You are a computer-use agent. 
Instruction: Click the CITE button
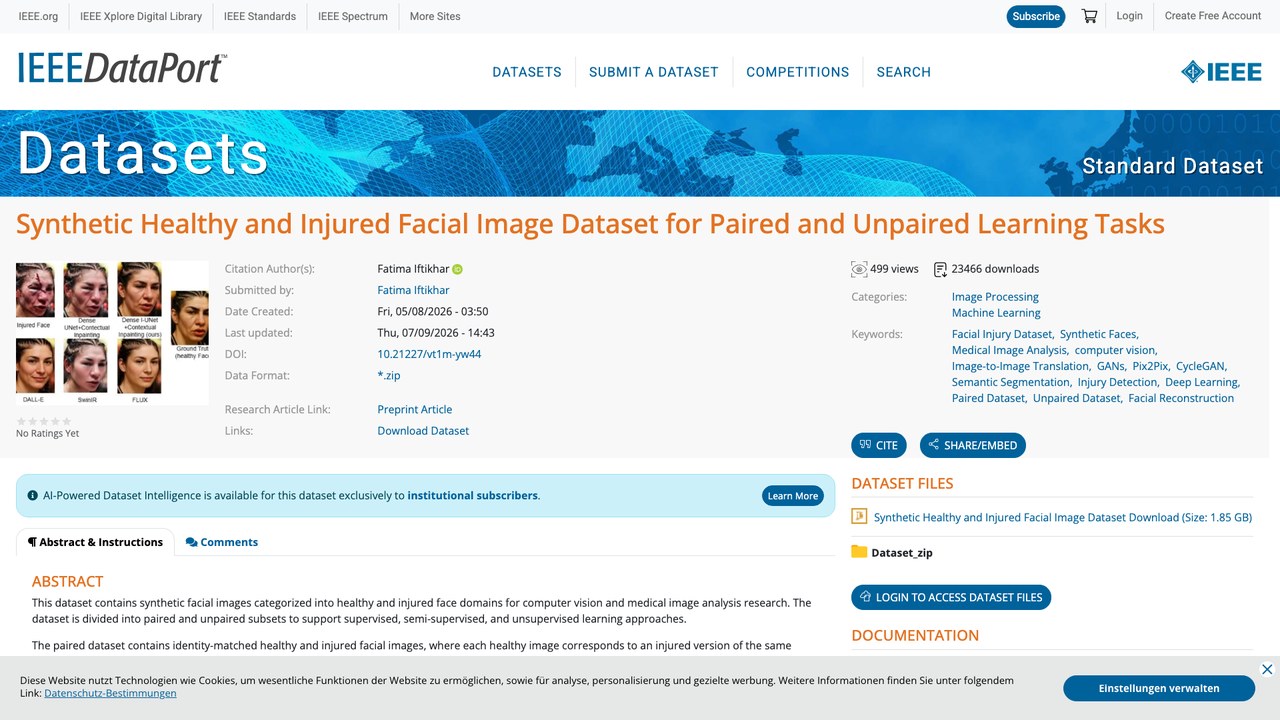878,445
